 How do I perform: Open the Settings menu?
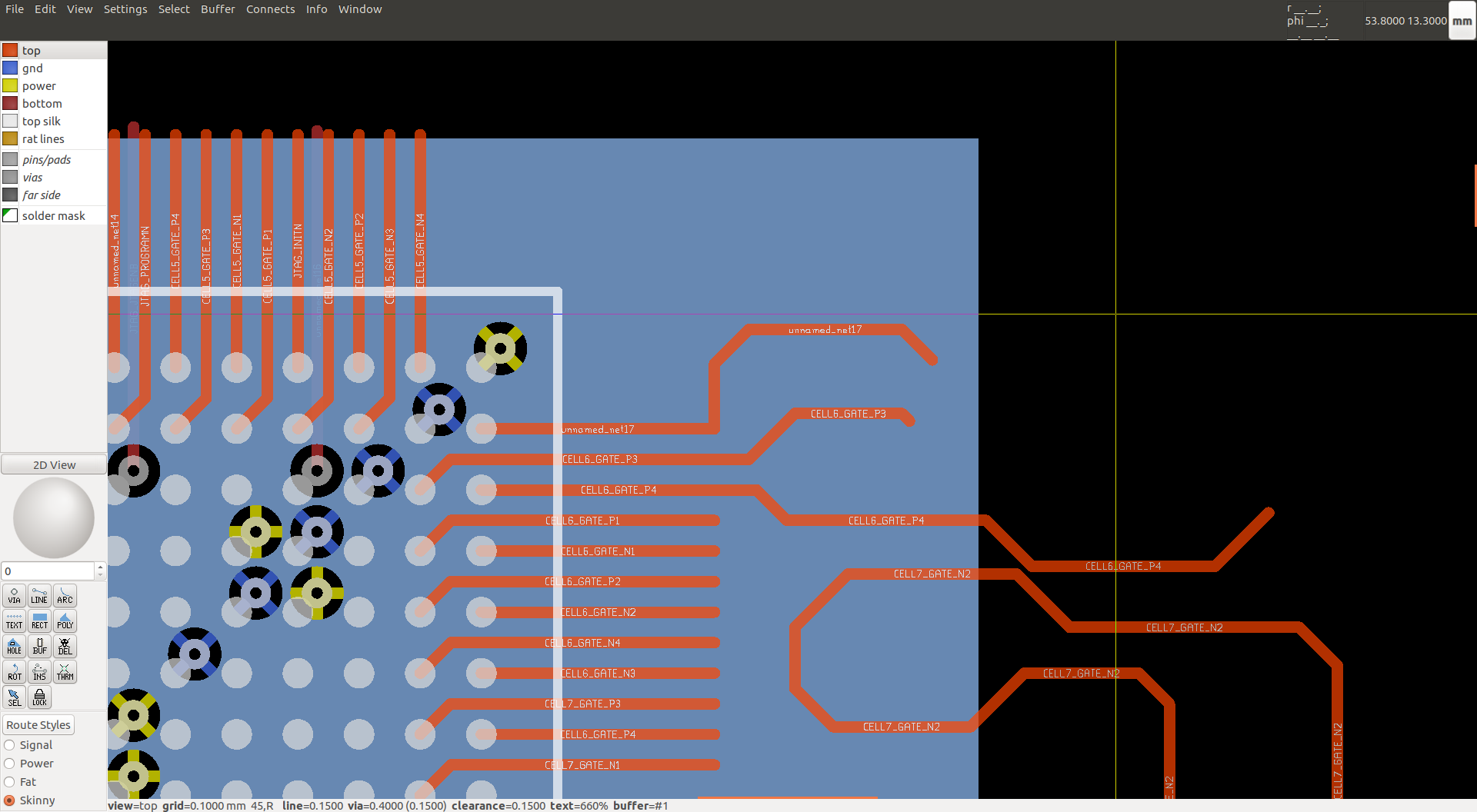pos(125,9)
